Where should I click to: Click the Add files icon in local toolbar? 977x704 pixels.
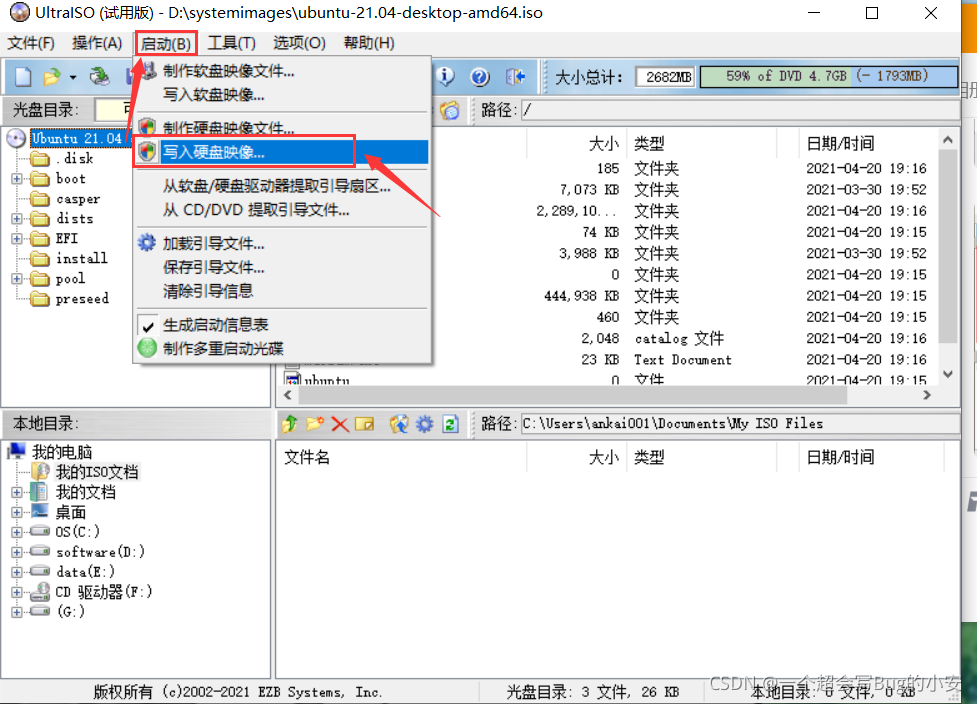click(x=399, y=424)
